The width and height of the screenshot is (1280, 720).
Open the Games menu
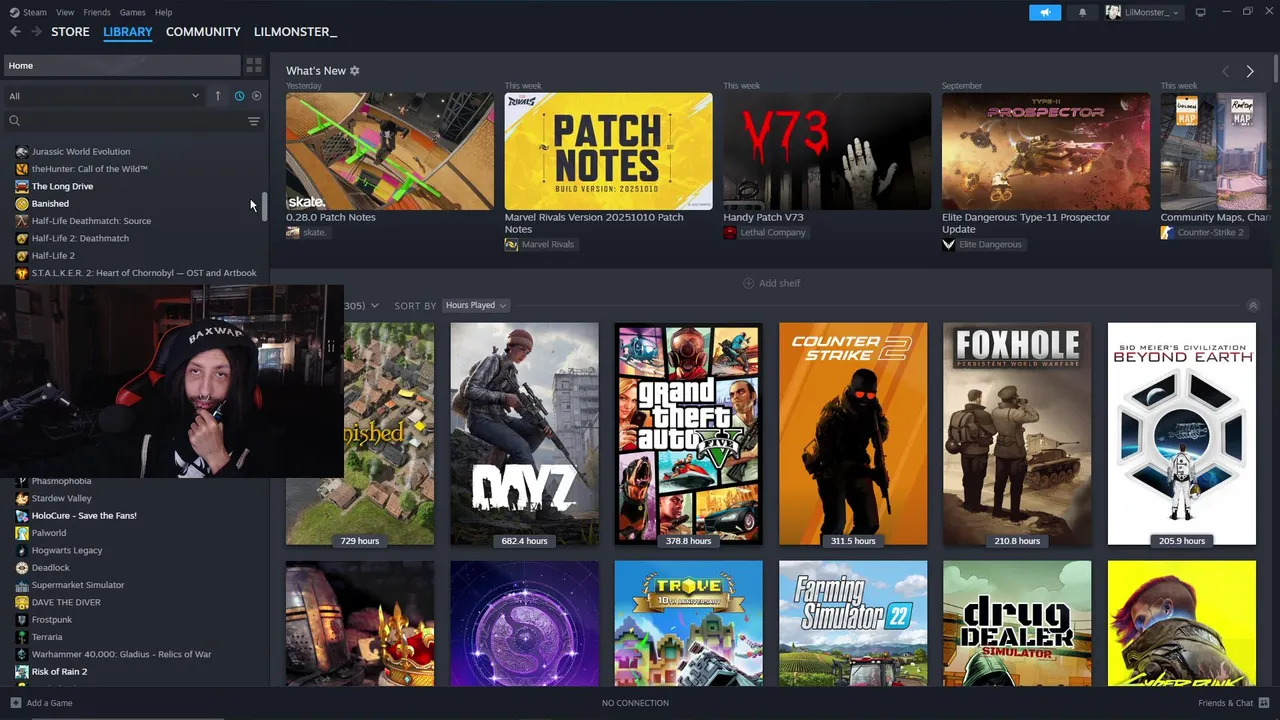(132, 12)
